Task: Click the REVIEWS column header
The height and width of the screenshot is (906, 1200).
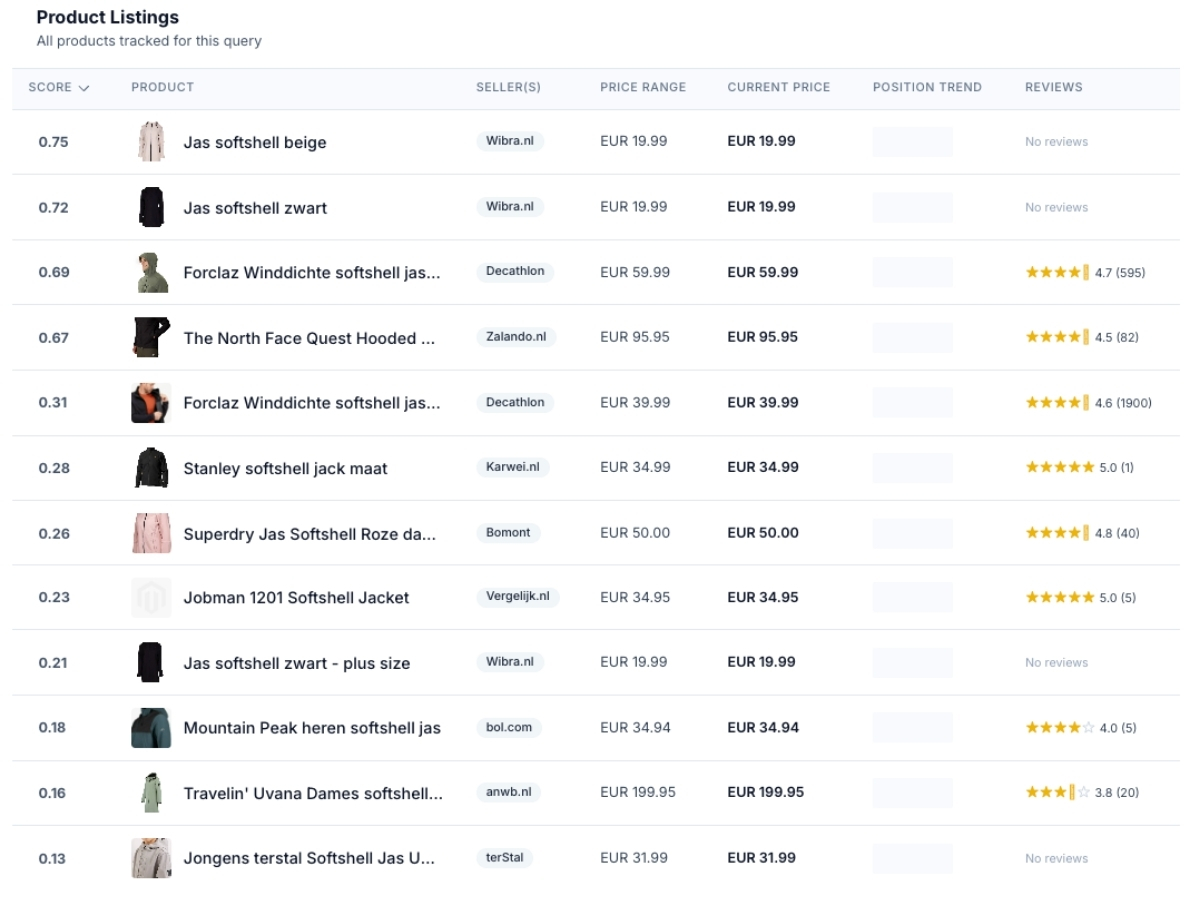Action: (1053, 87)
